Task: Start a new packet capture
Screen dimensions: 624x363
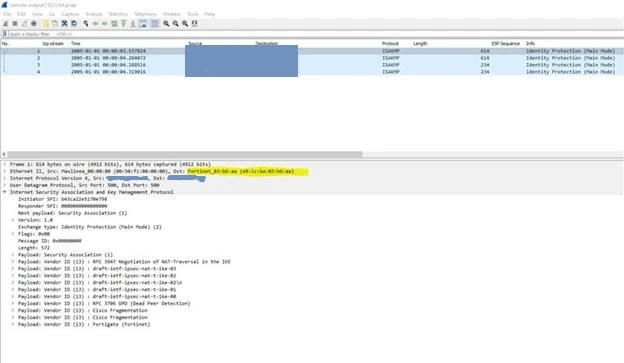Action: tap(6, 24)
